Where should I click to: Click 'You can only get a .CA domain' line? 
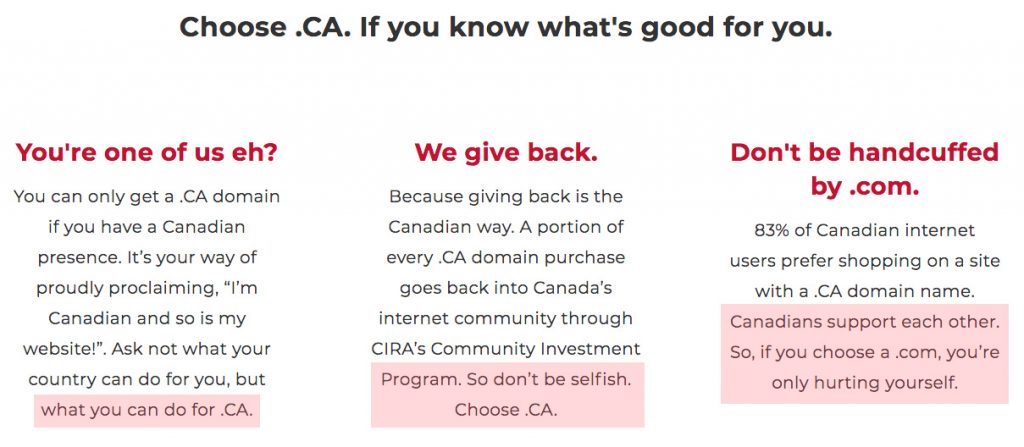pos(147,196)
